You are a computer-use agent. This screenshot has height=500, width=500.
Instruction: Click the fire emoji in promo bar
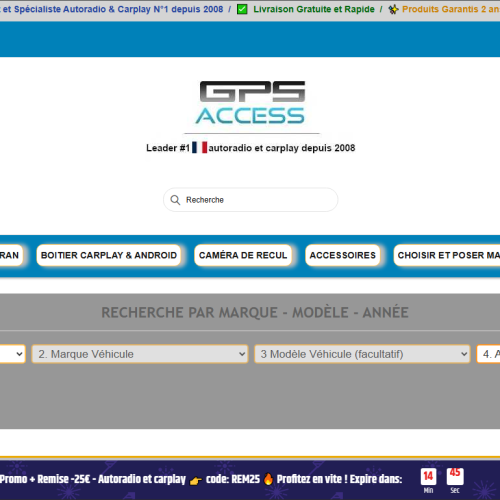pyautogui.click(x=268, y=479)
